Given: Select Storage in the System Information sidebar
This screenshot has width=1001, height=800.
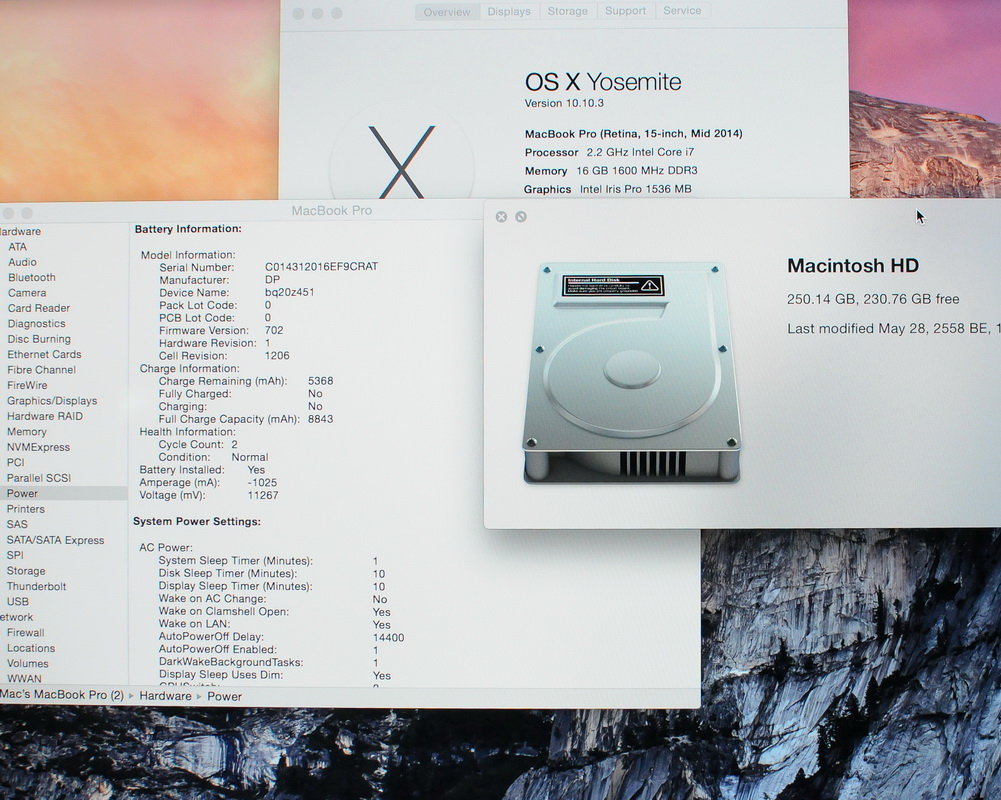Looking at the screenshot, I should point(26,571).
